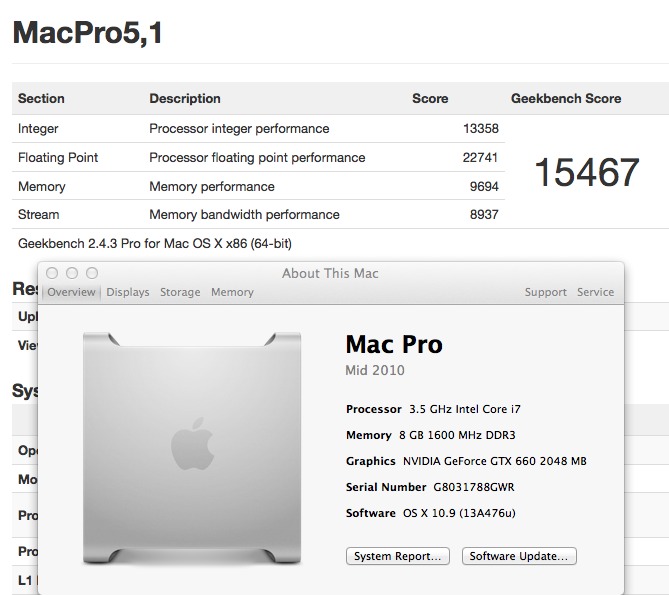This screenshot has height=595, width=669.
Task: Click 'Processor integer performance' description
Action: pos(239,128)
